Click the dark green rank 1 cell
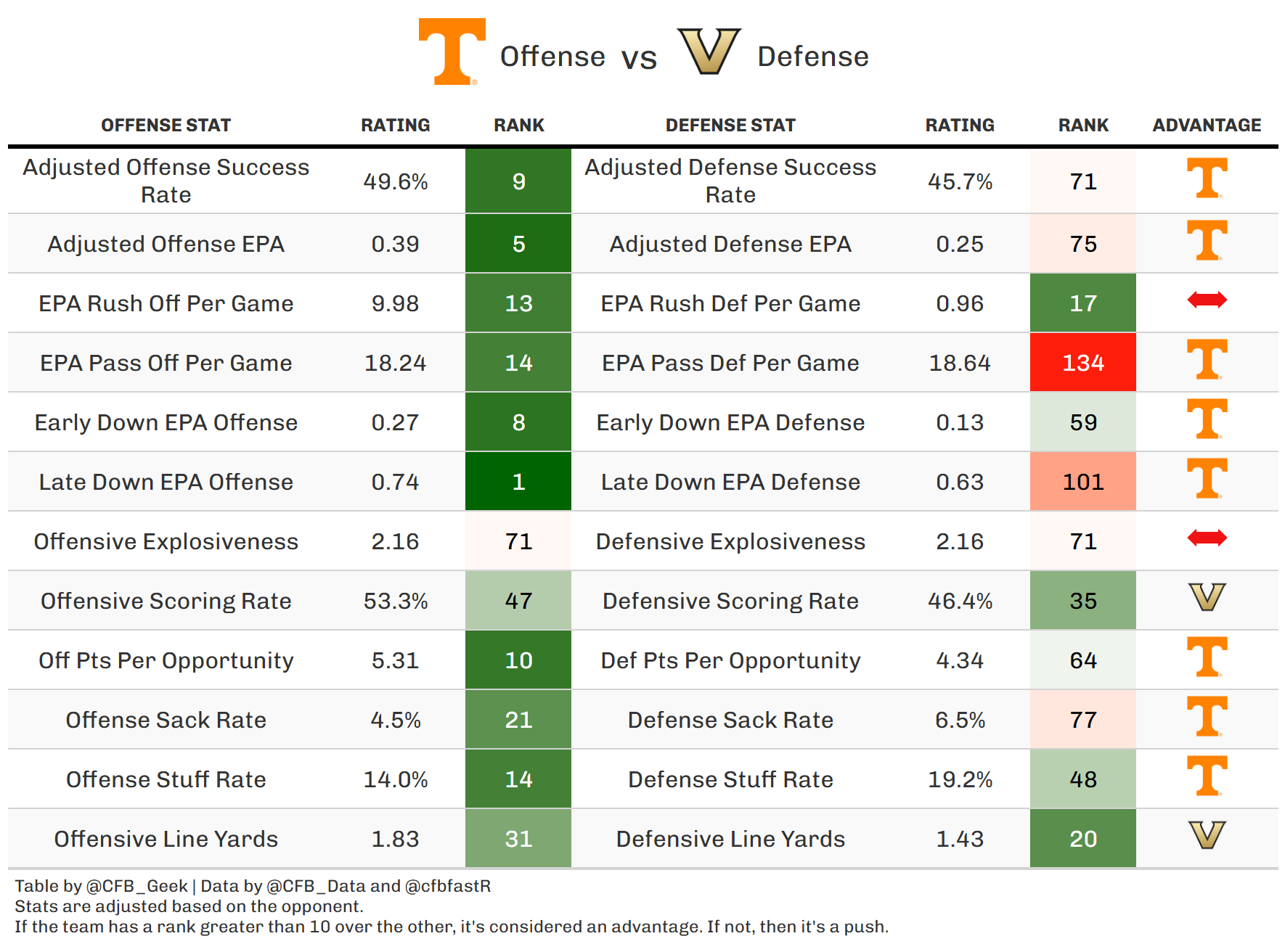The image size is (1285, 952). tap(518, 482)
